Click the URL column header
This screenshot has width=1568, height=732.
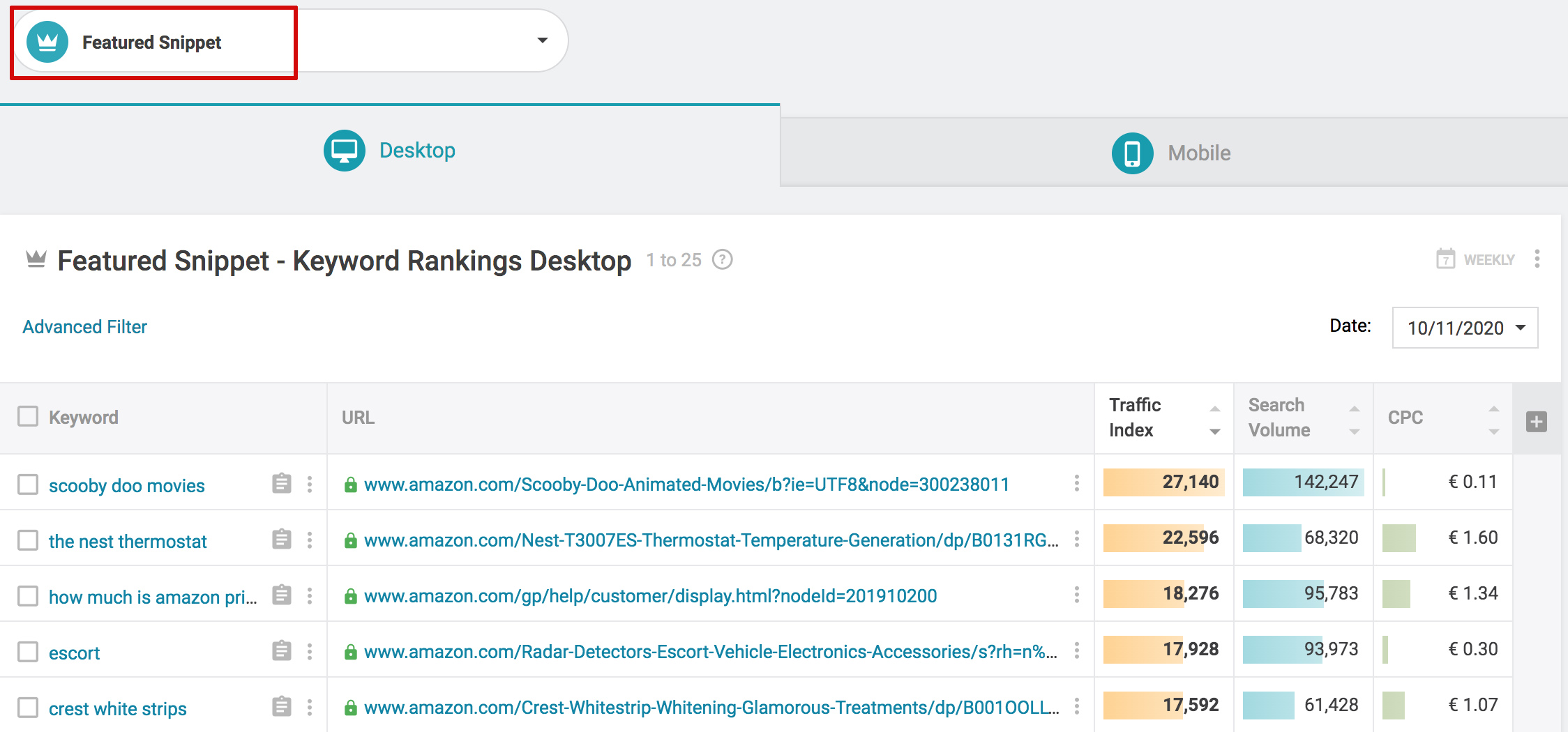click(x=358, y=418)
